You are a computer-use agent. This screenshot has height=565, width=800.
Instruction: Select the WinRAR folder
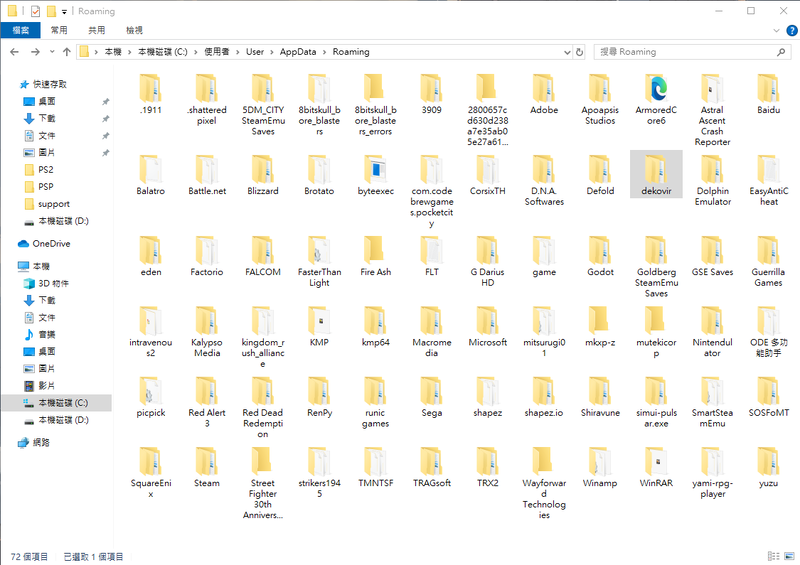click(656, 468)
